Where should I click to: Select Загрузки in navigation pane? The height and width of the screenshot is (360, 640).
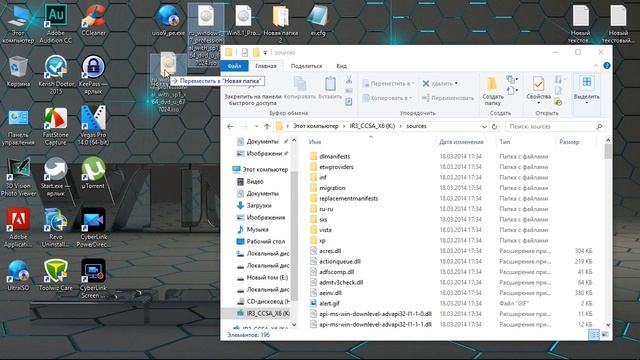click(x=258, y=205)
